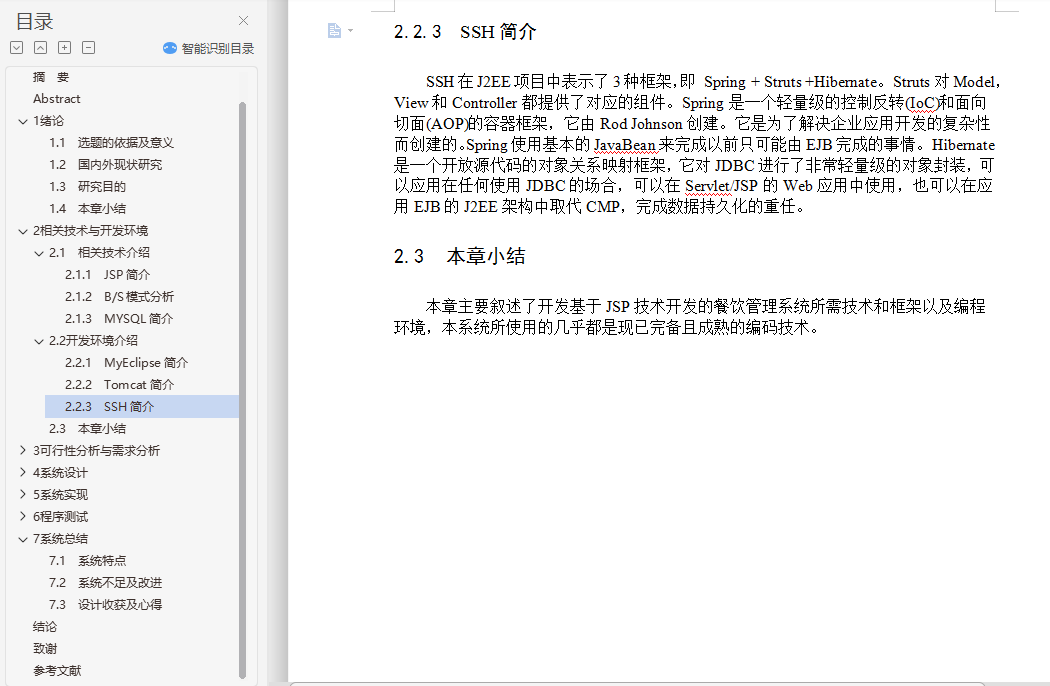Image resolution: width=1050 pixels, height=686 pixels.
Task: Click the plus icon in the outline toolbar
Action: (64, 48)
